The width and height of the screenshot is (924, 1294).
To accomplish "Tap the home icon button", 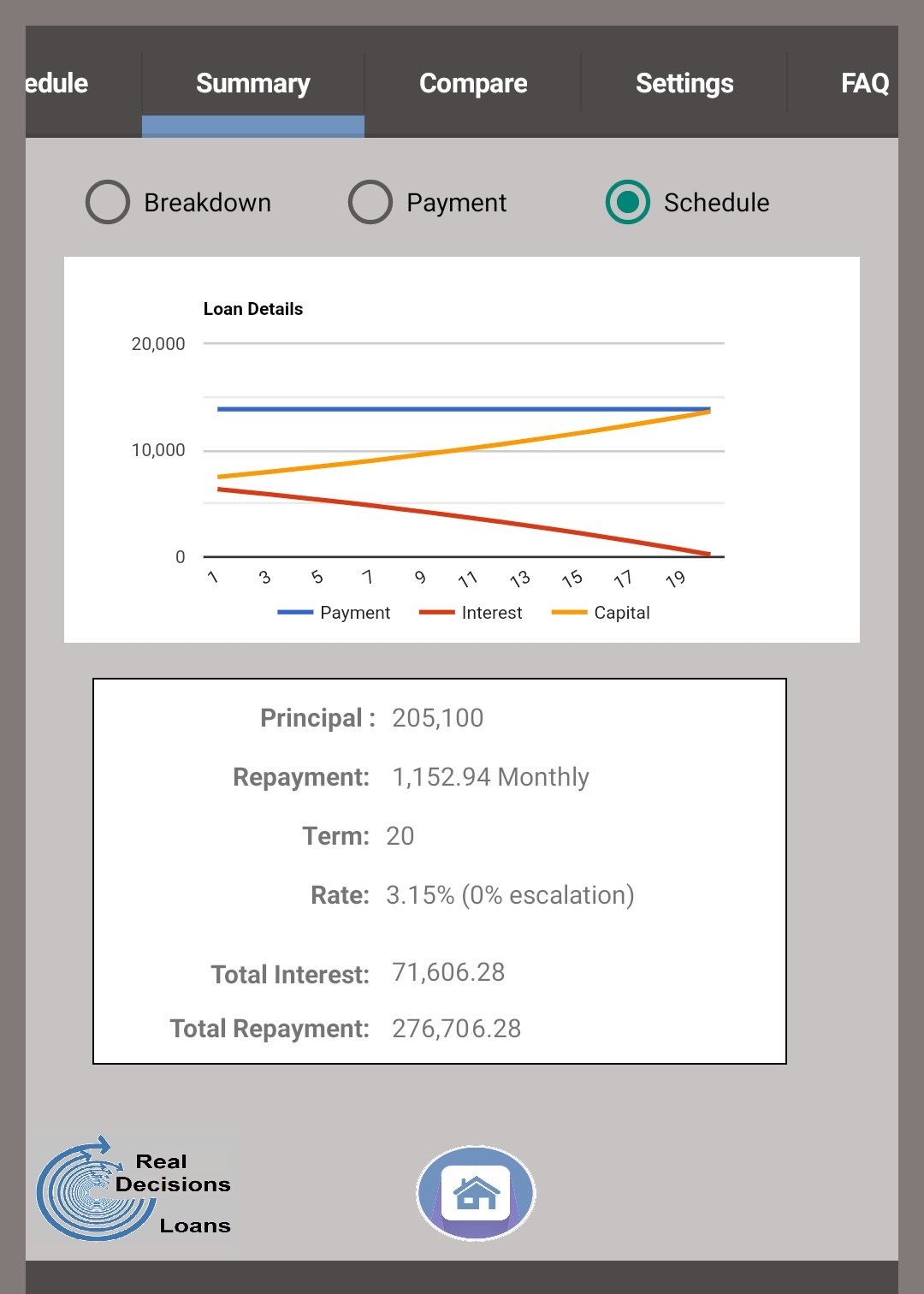I will coord(476,1192).
